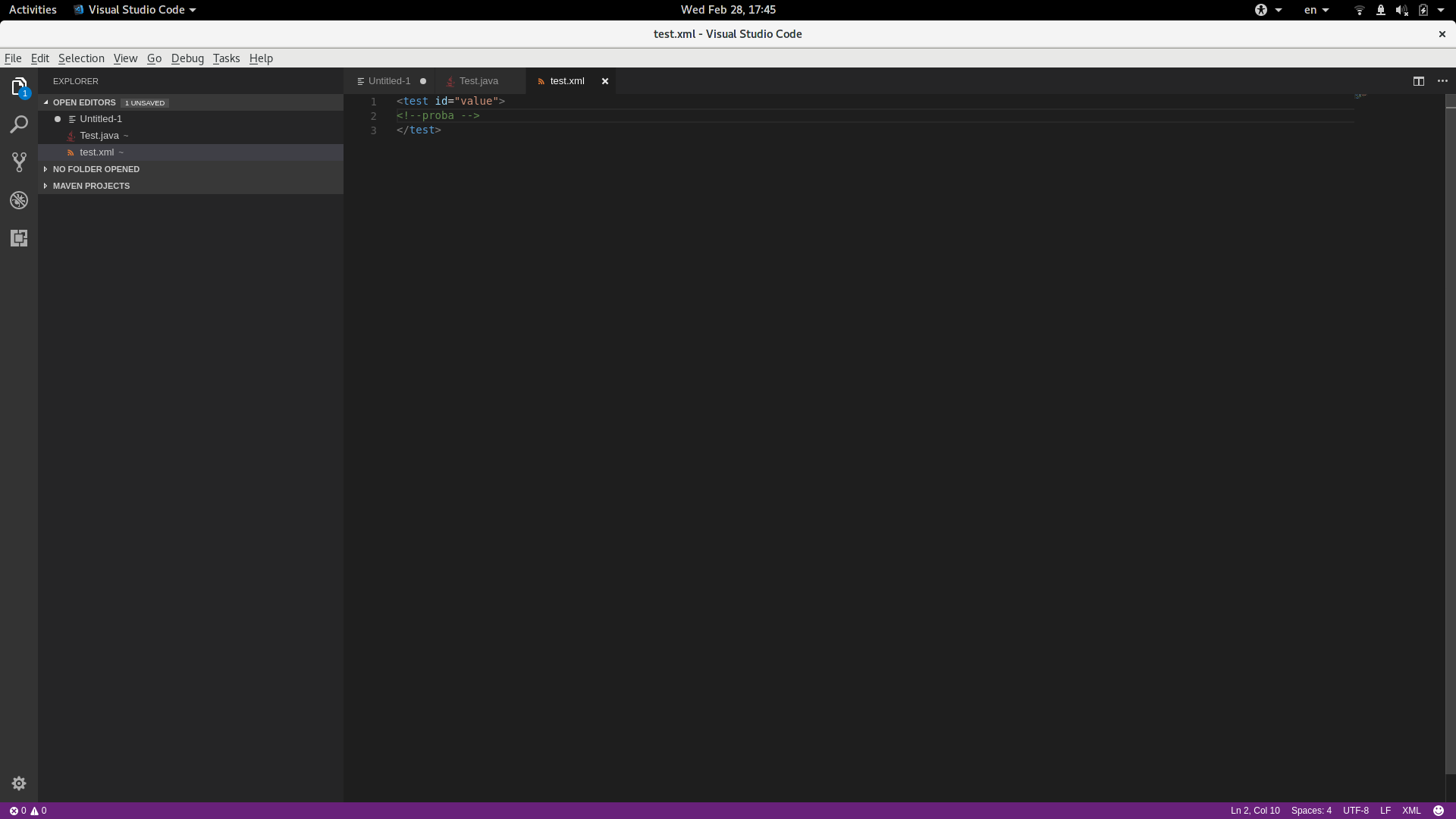Open the clock Wed Feb 28, 17:45

point(728,10)
